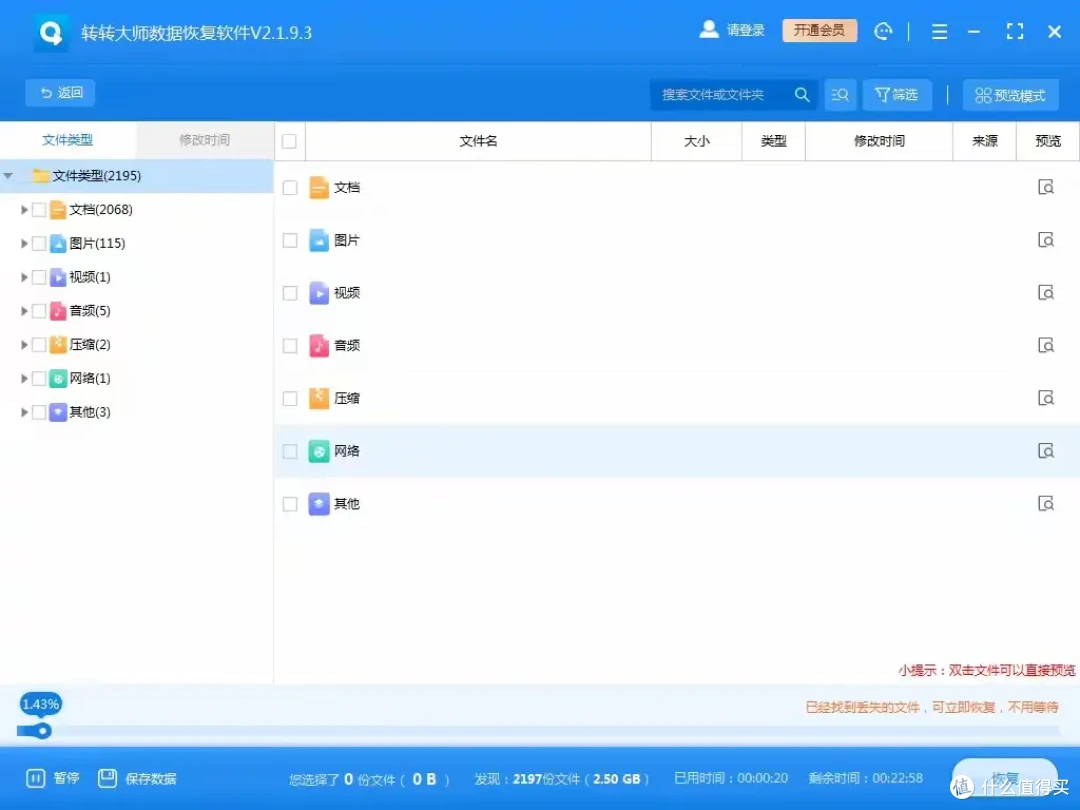Check the 网络 row checkbox in file list
The image size is (1080, 810).
tap(290, 452)
